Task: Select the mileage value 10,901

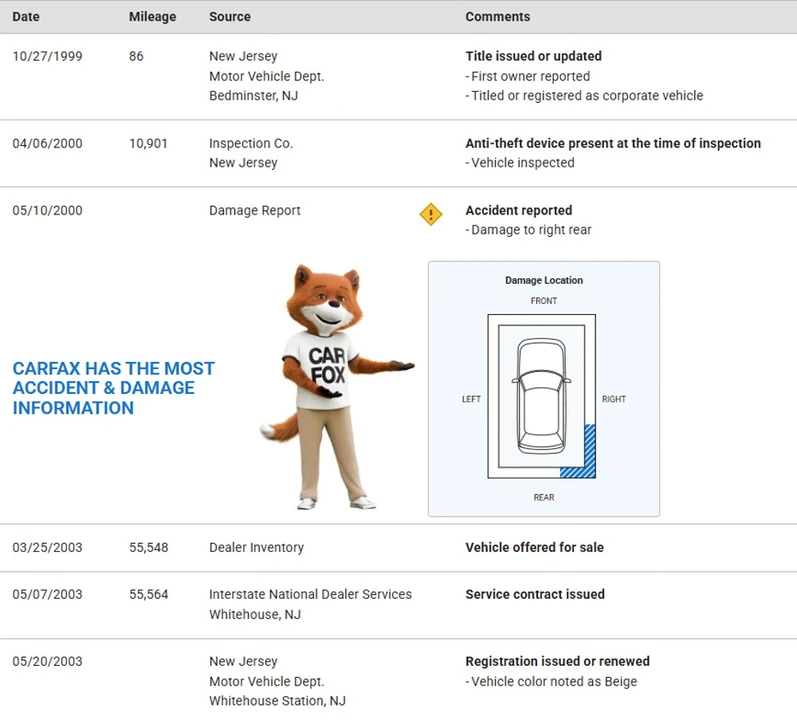Action: click(x=148, y=143)
